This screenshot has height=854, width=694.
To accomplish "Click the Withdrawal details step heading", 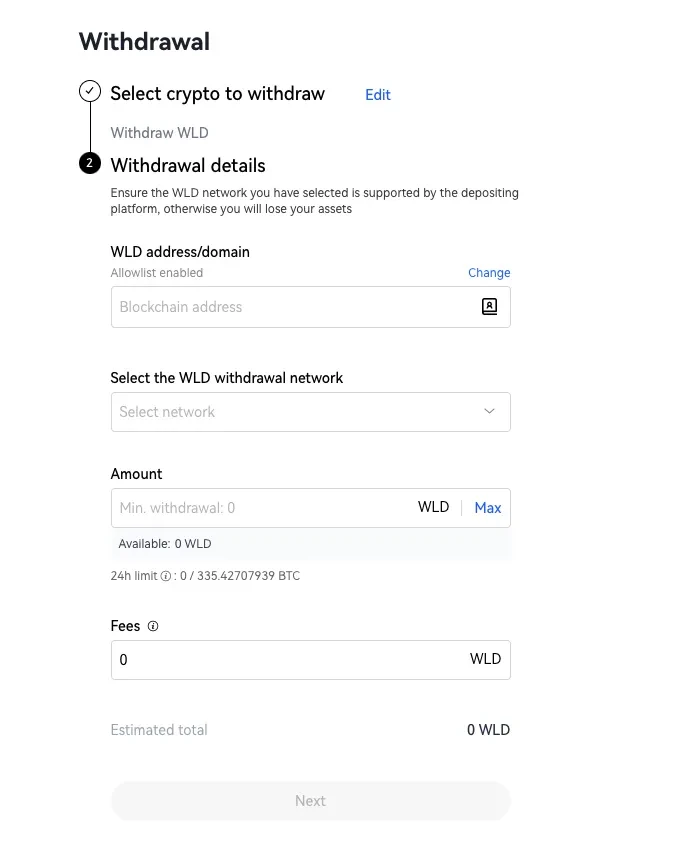I will [188, 166].
